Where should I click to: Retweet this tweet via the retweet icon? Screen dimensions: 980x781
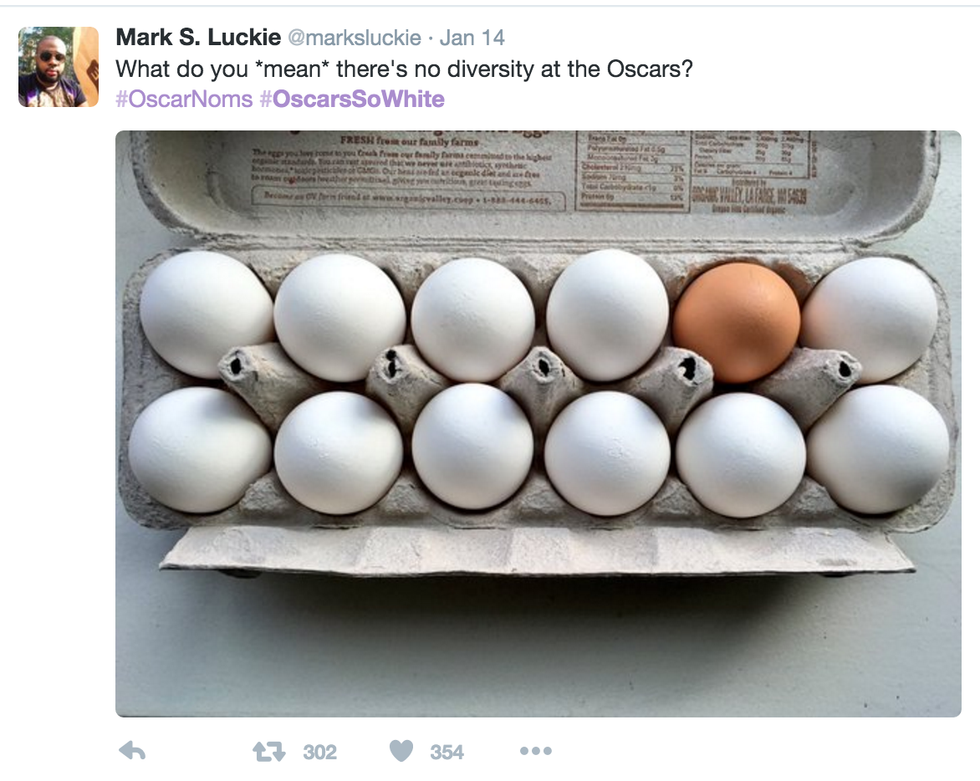point(269,751)
